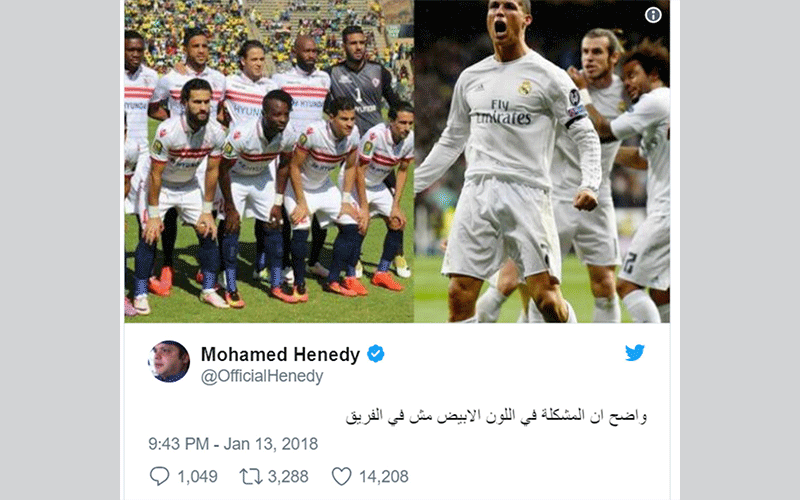Screen dimensions: 800x500
Task: Click the Real Madrid crest on the jersey
Action: click(x=525, y=88)
